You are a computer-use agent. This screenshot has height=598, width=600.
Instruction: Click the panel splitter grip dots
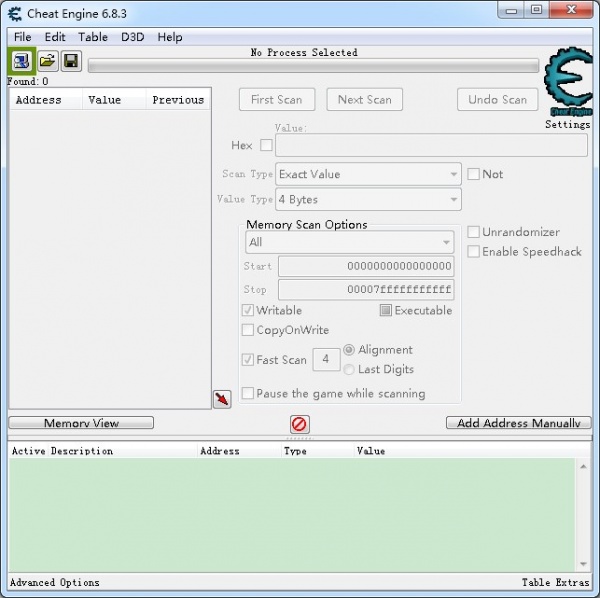click(300, 438)
